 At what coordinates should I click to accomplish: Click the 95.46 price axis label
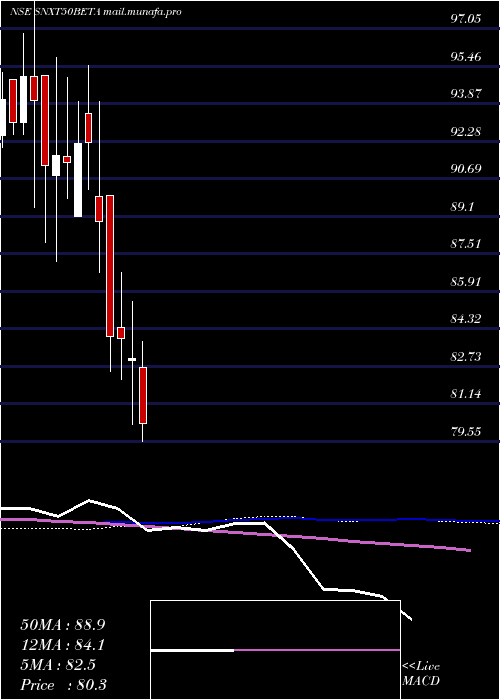466,57
